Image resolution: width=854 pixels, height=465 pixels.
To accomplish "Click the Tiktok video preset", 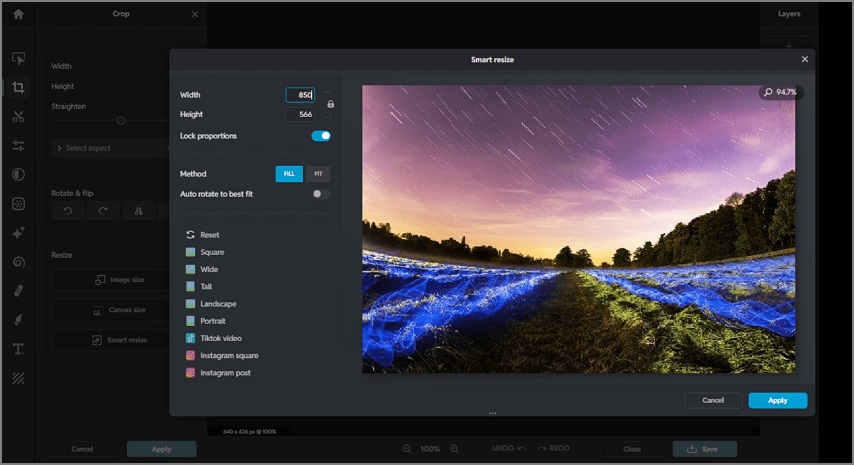I will point(214,338).
